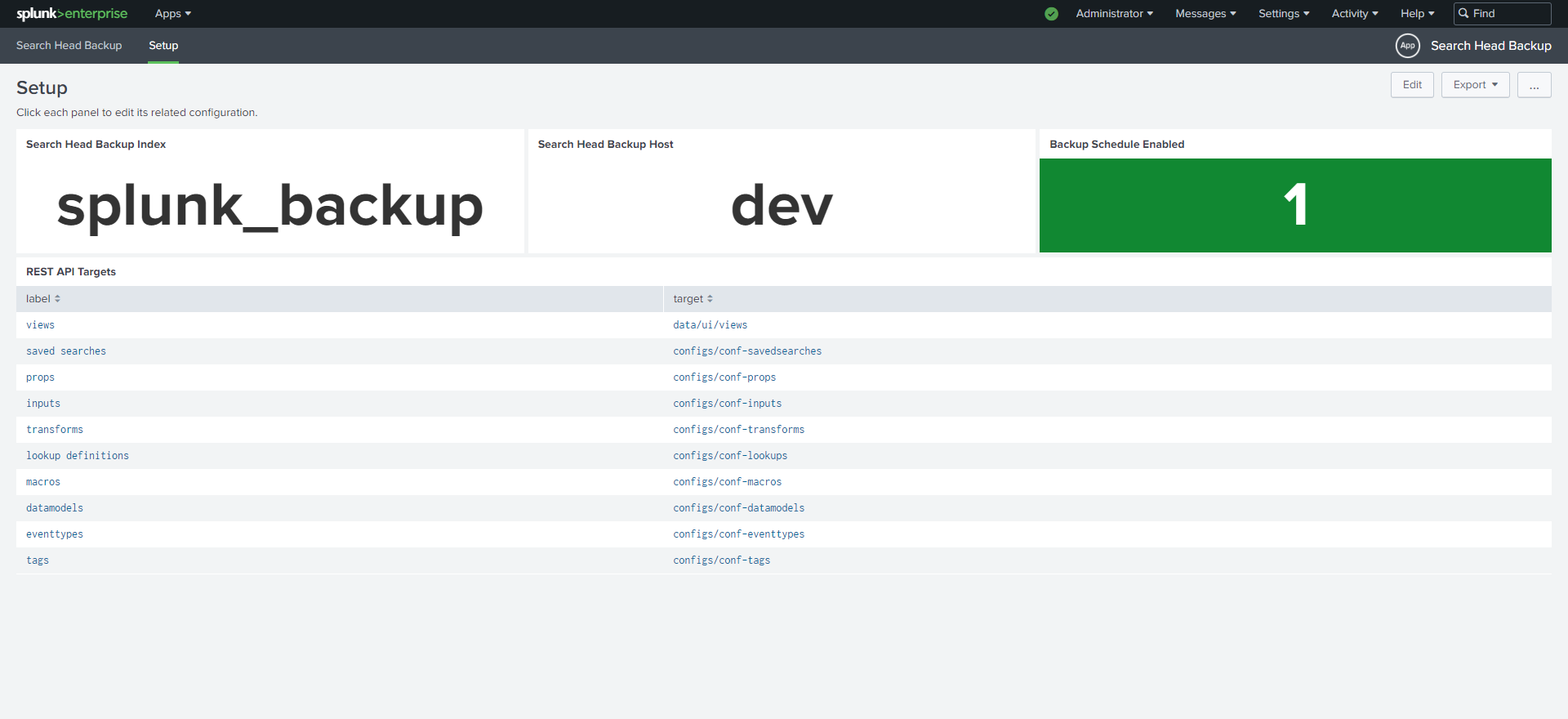Open the Administrator dropdown menu
Viewport: 1568px width, 719px height.
point(1114,14)
